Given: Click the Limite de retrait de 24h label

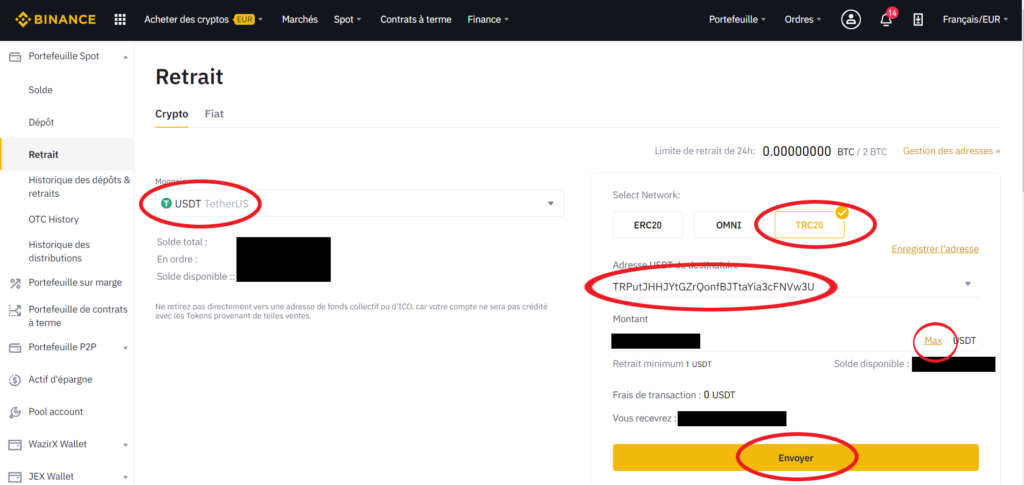Looking at the screenshot, I should (x=705, y=151).
